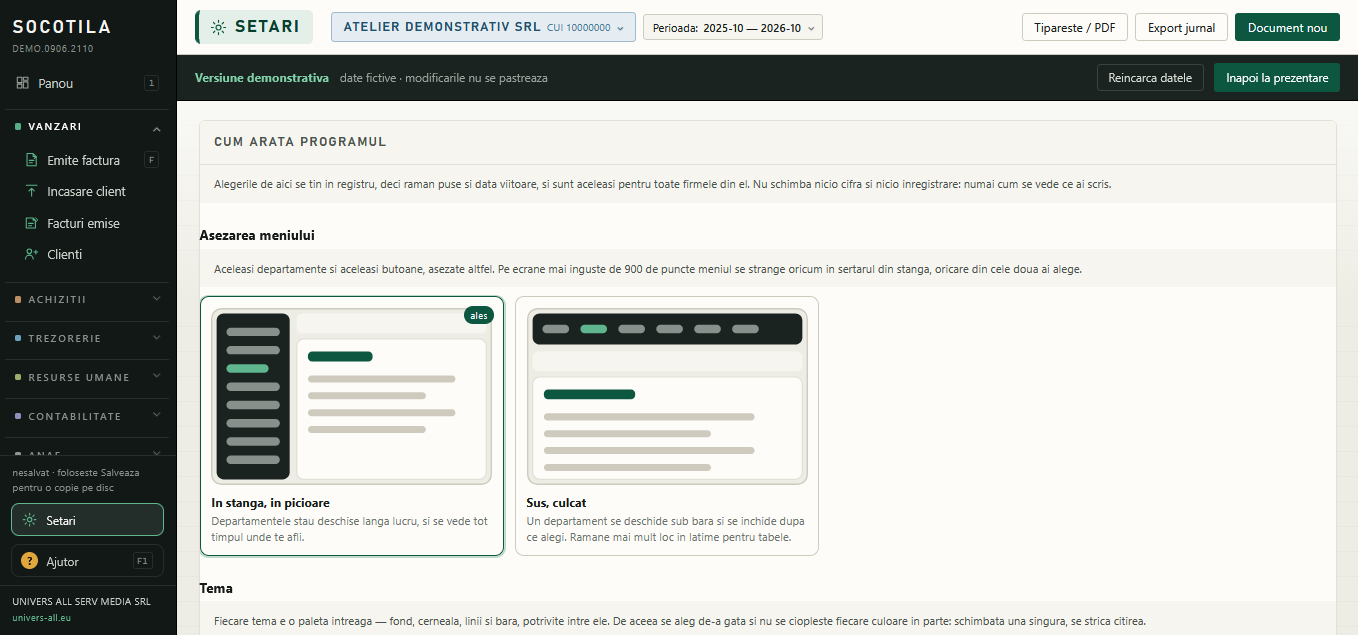Open the Perioada date range dropdown

tap(733, 28)
